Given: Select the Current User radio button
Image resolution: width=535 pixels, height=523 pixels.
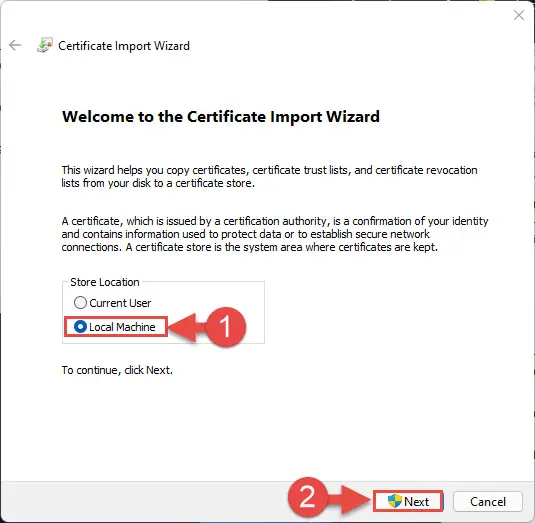Looking at the screenshot, I should click(80, 303).
